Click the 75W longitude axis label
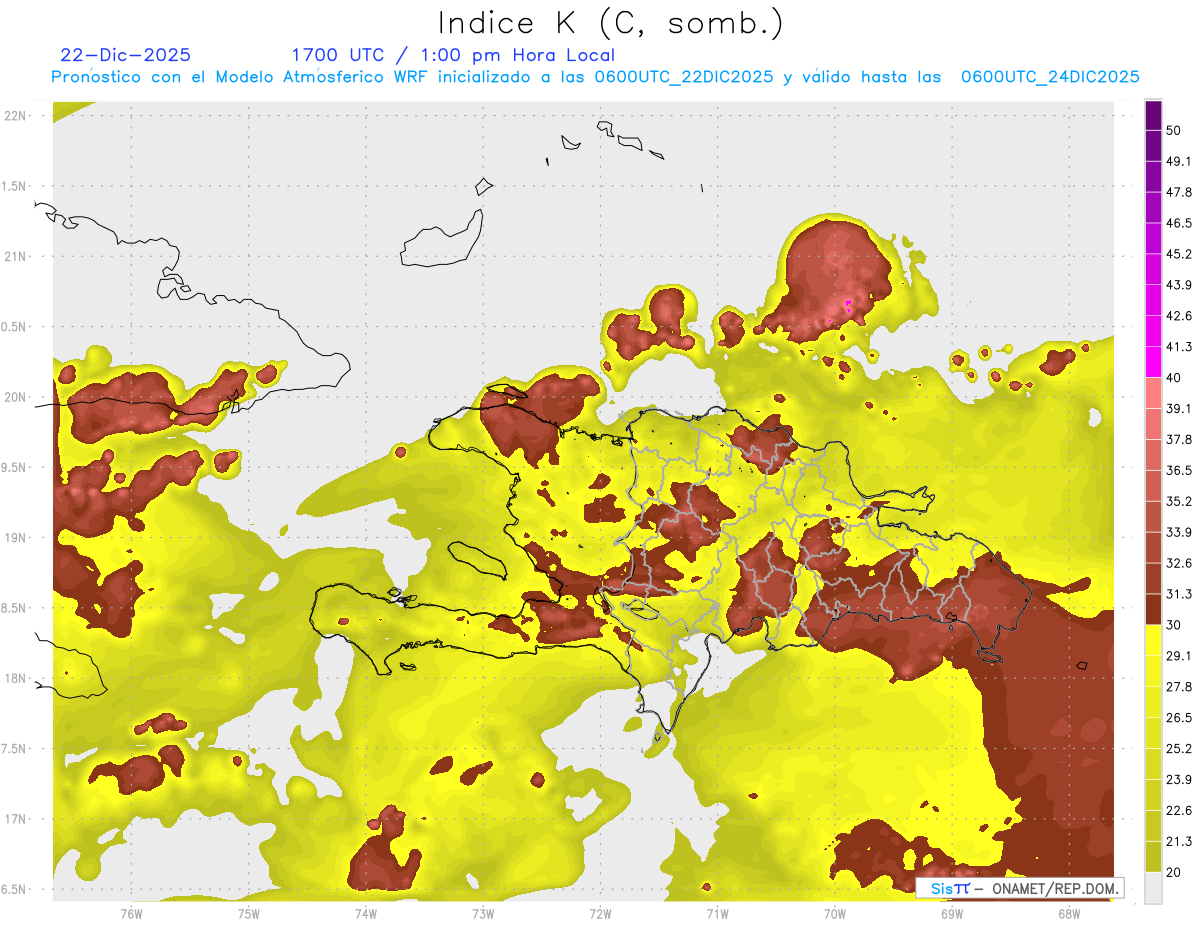 click(x=248, y=913)
